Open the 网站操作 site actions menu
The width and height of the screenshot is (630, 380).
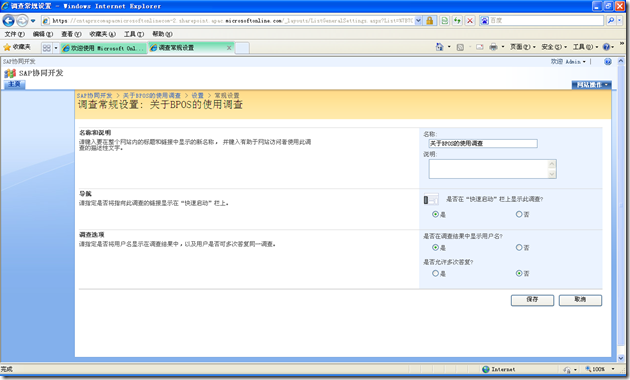[x=591, y=85]
